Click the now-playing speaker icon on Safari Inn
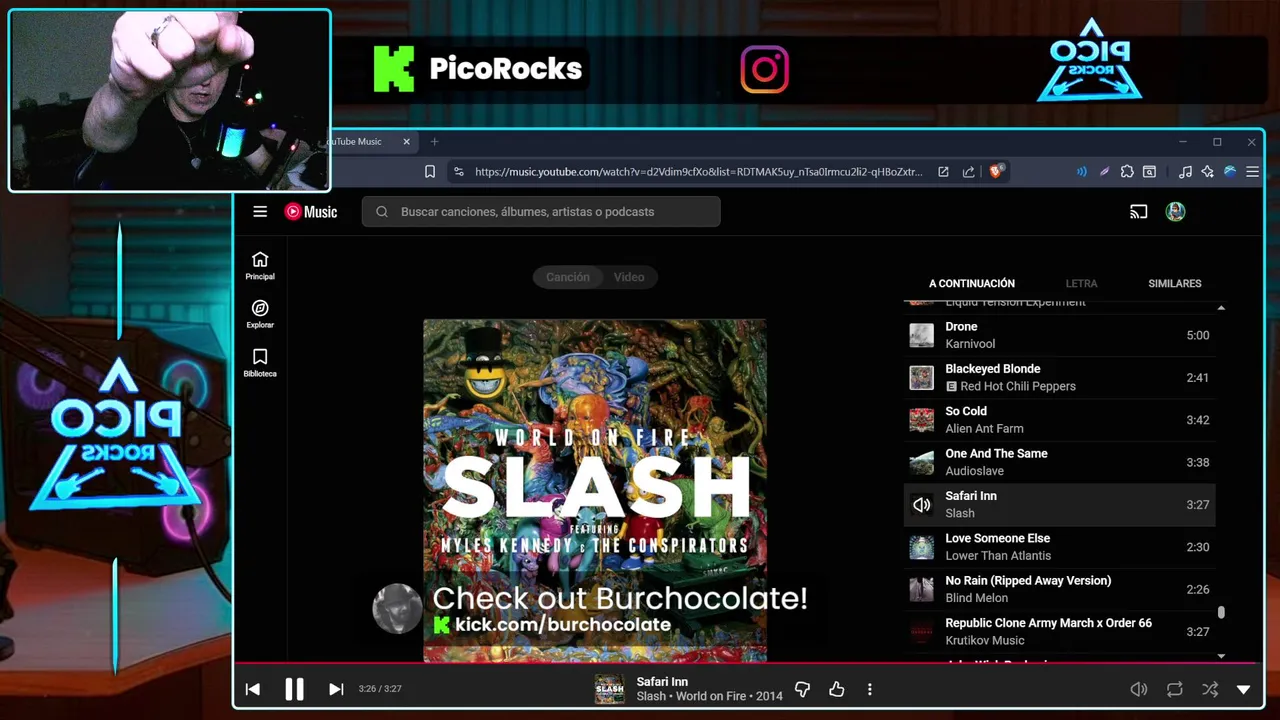1280x720 pixels. coord(921,505)
